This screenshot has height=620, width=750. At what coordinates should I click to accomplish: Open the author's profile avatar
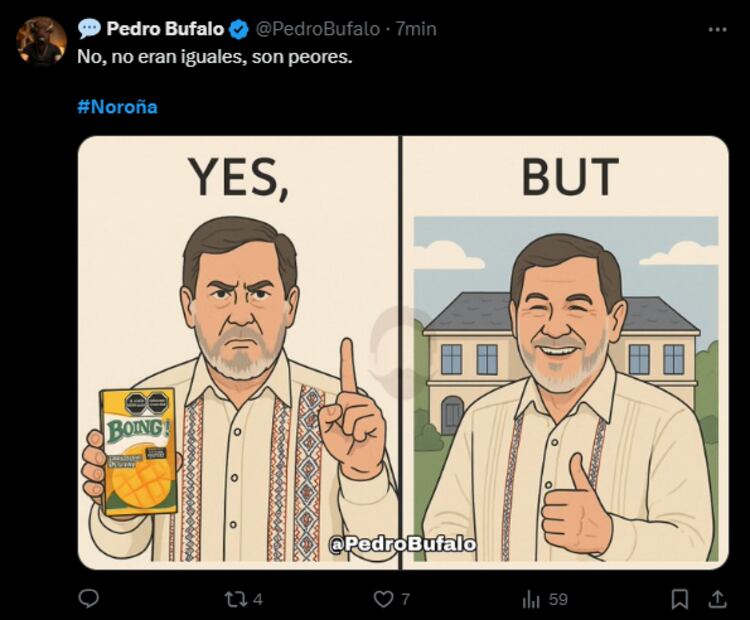click(42, 42)
